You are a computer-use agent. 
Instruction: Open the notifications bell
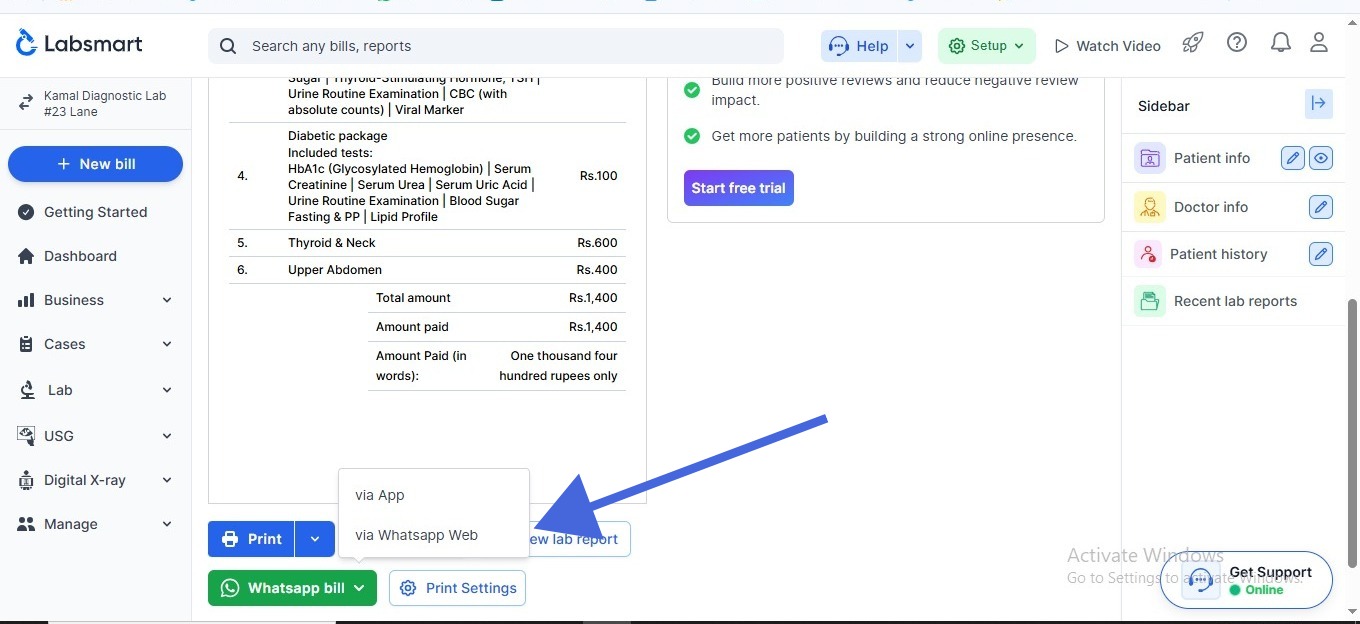[1280, 43]
